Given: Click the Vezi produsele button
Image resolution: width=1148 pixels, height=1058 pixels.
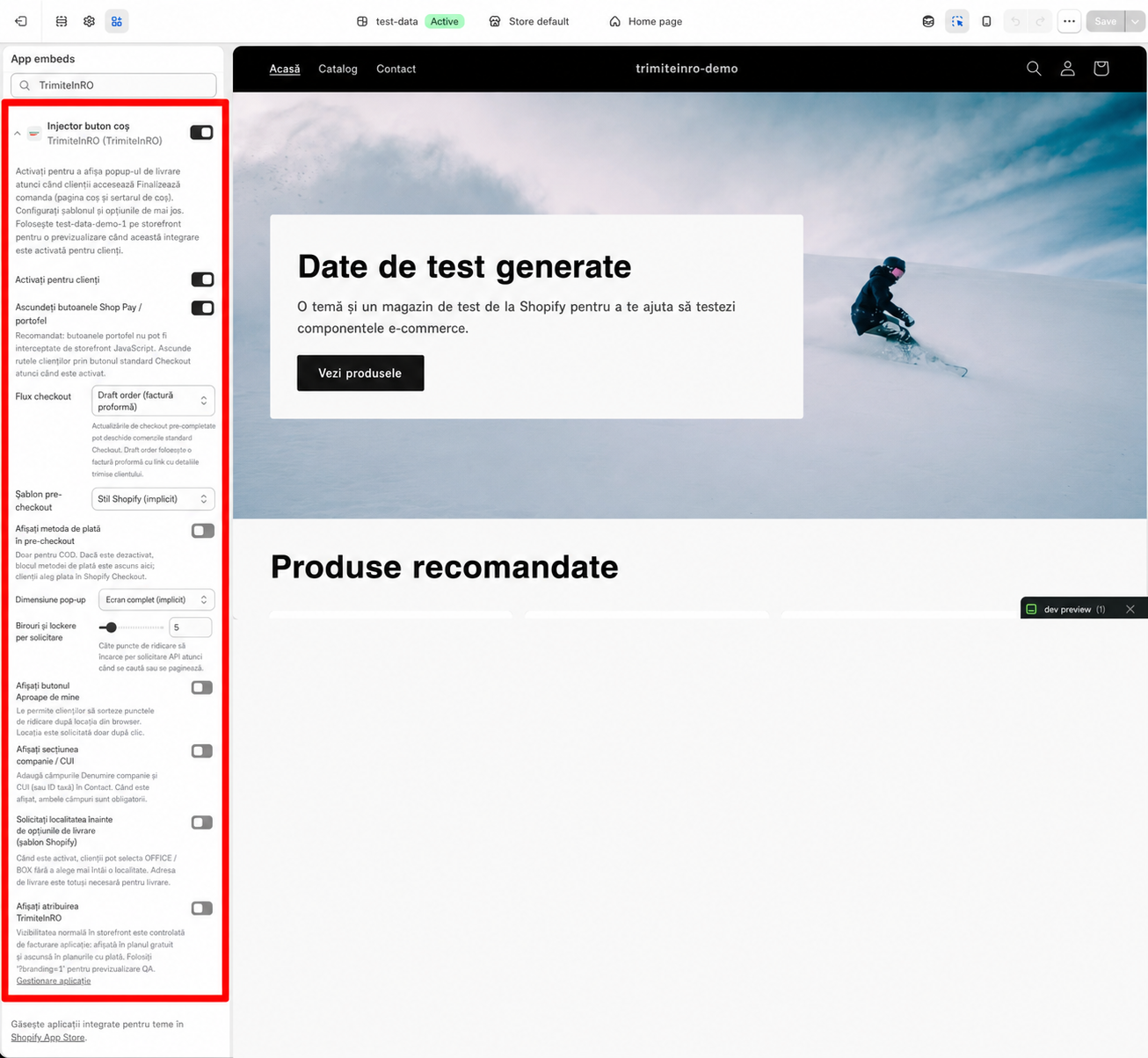Looking at the screenshot, I should [360, 373].
